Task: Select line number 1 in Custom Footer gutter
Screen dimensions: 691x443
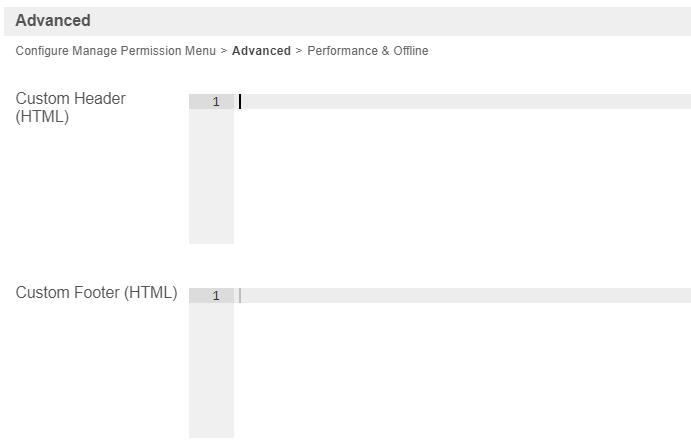Action: click(215, 296)
